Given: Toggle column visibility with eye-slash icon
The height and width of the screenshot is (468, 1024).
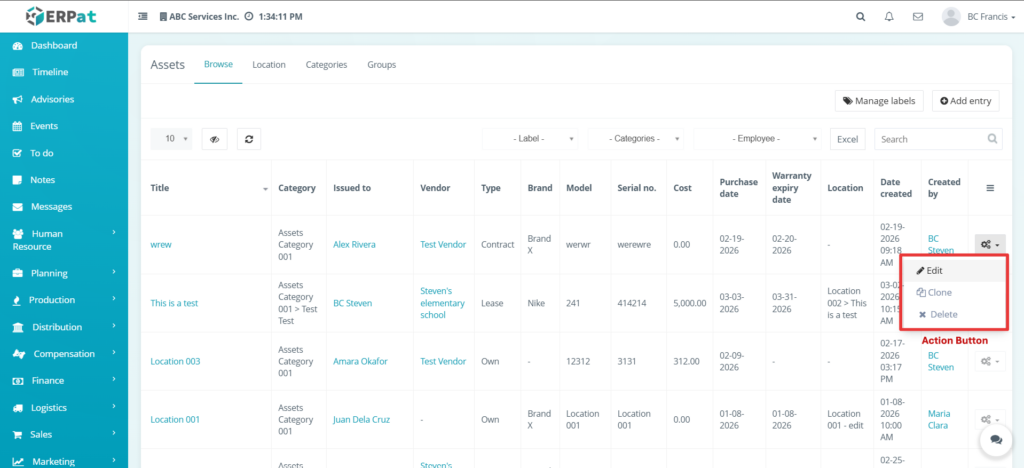Looking at the screenshot, I should point(214,139).
